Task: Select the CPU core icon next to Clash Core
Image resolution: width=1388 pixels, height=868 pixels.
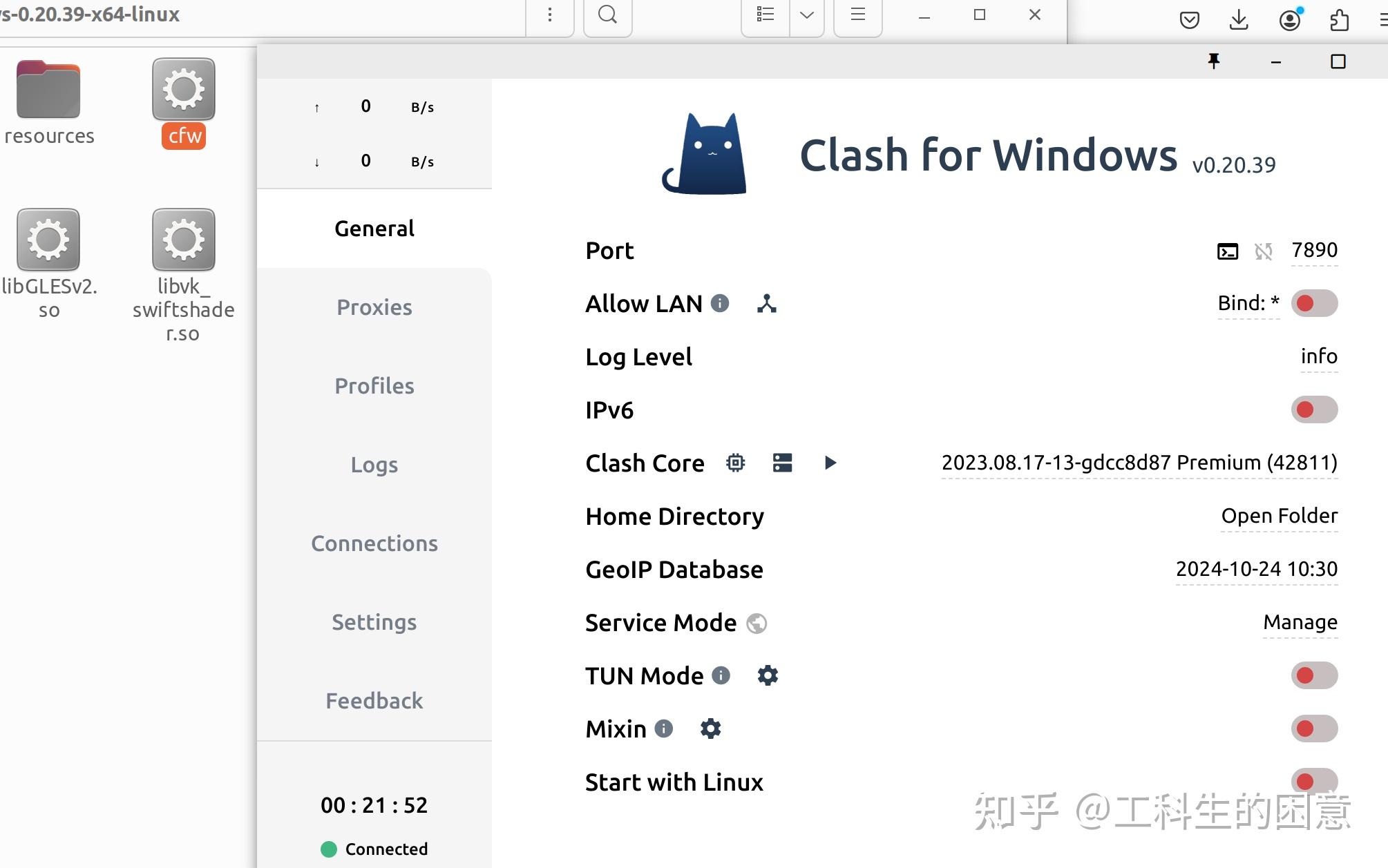Action: [x=735, y=463]
